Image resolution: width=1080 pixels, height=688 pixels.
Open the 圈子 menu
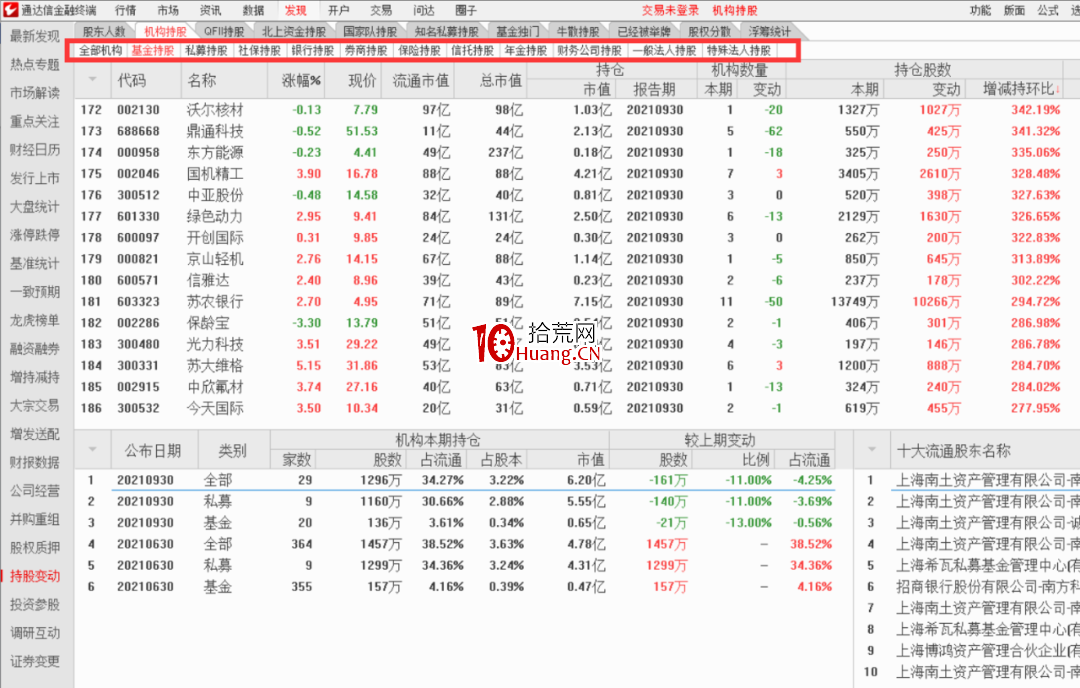tap(466, 10)
